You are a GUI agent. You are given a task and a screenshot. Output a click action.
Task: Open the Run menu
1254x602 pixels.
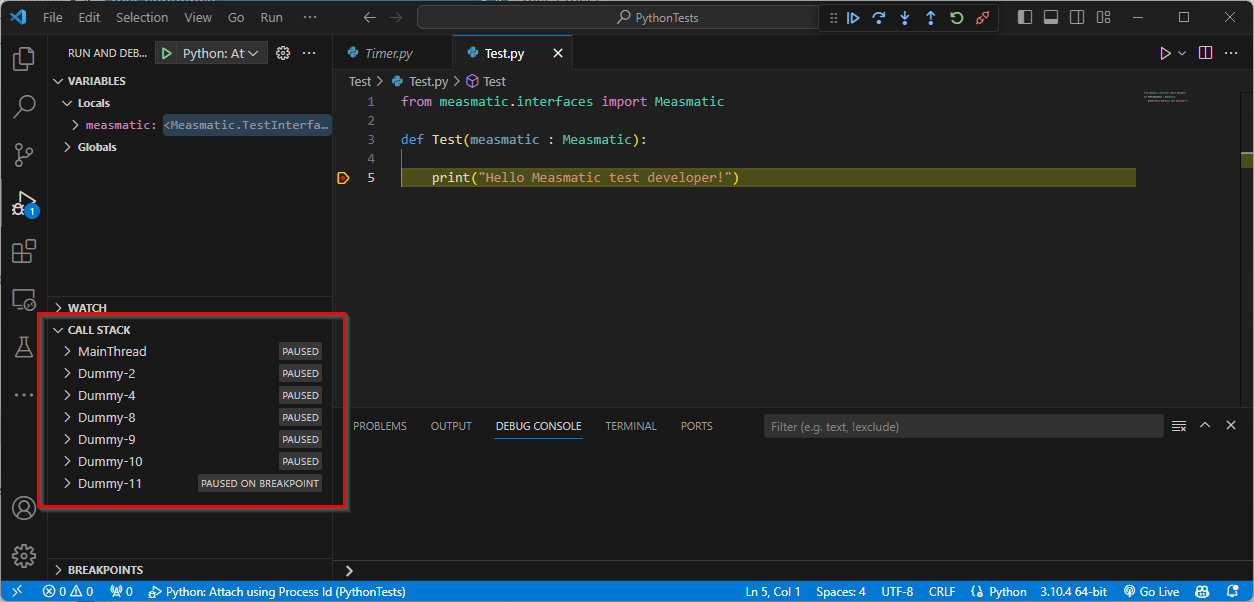click(271, 18)
